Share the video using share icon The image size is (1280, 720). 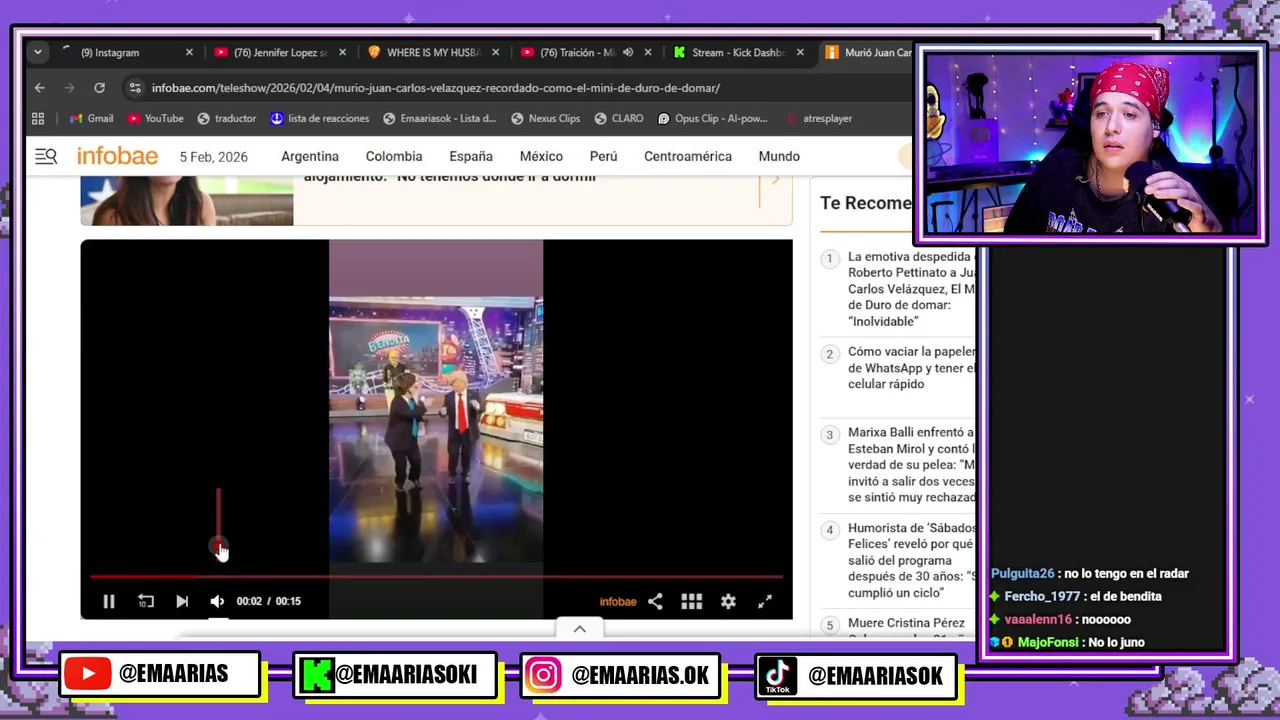655,601
